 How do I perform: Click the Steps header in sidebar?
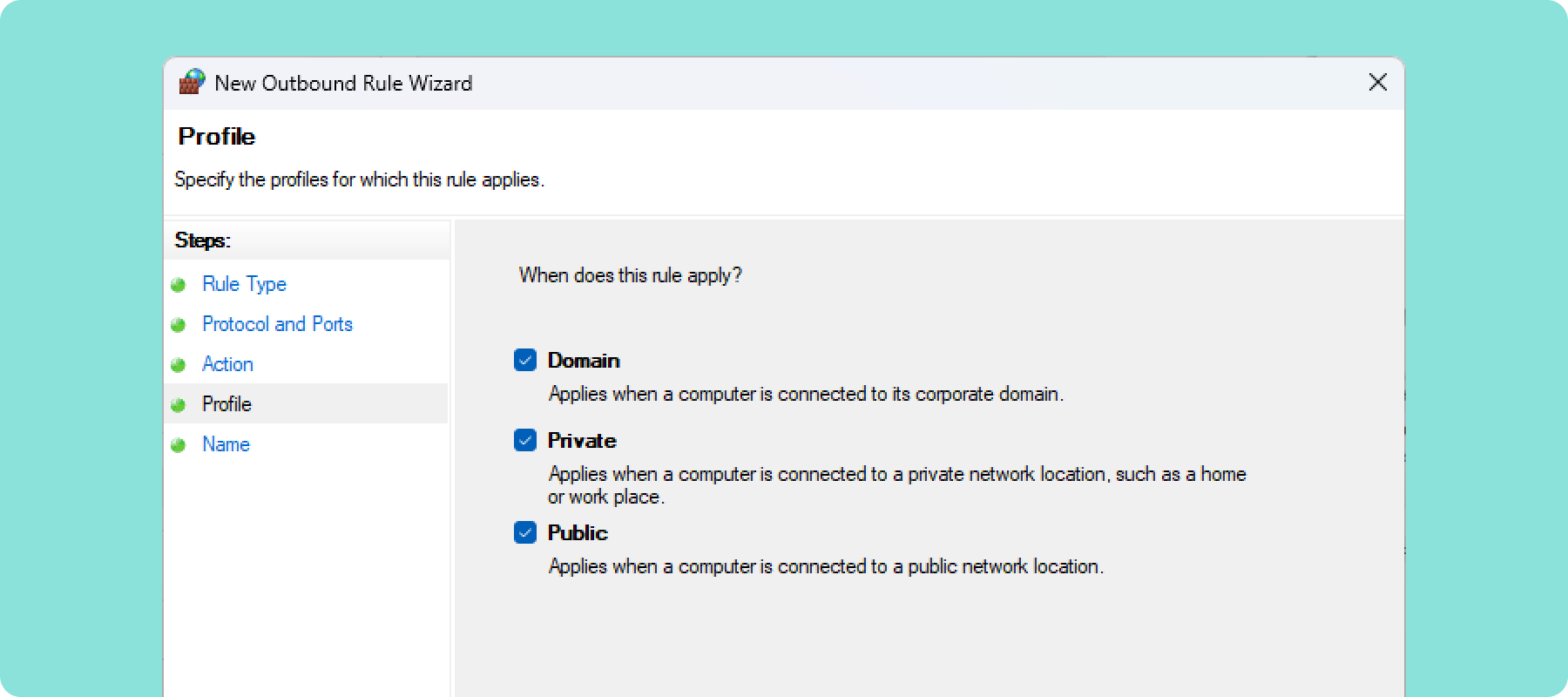point(202,240)
